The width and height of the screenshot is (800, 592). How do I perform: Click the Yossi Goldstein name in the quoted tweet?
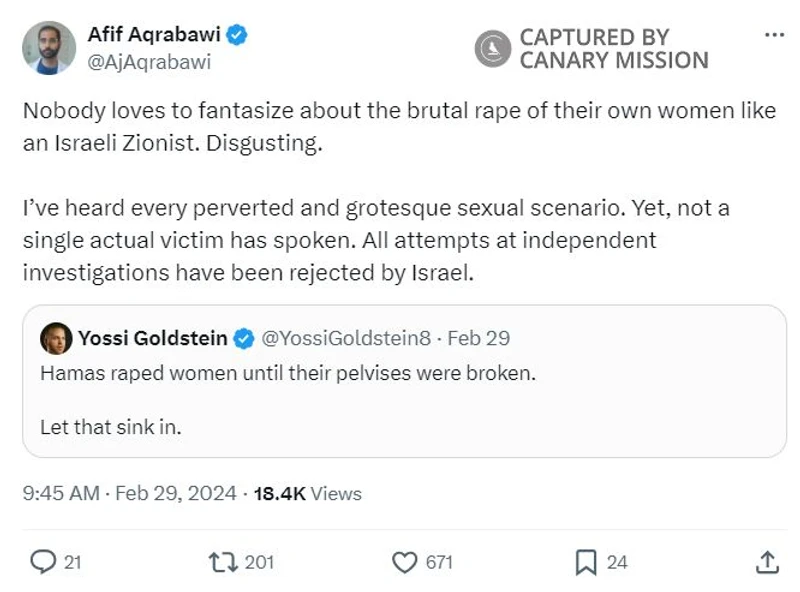(153, 339)
